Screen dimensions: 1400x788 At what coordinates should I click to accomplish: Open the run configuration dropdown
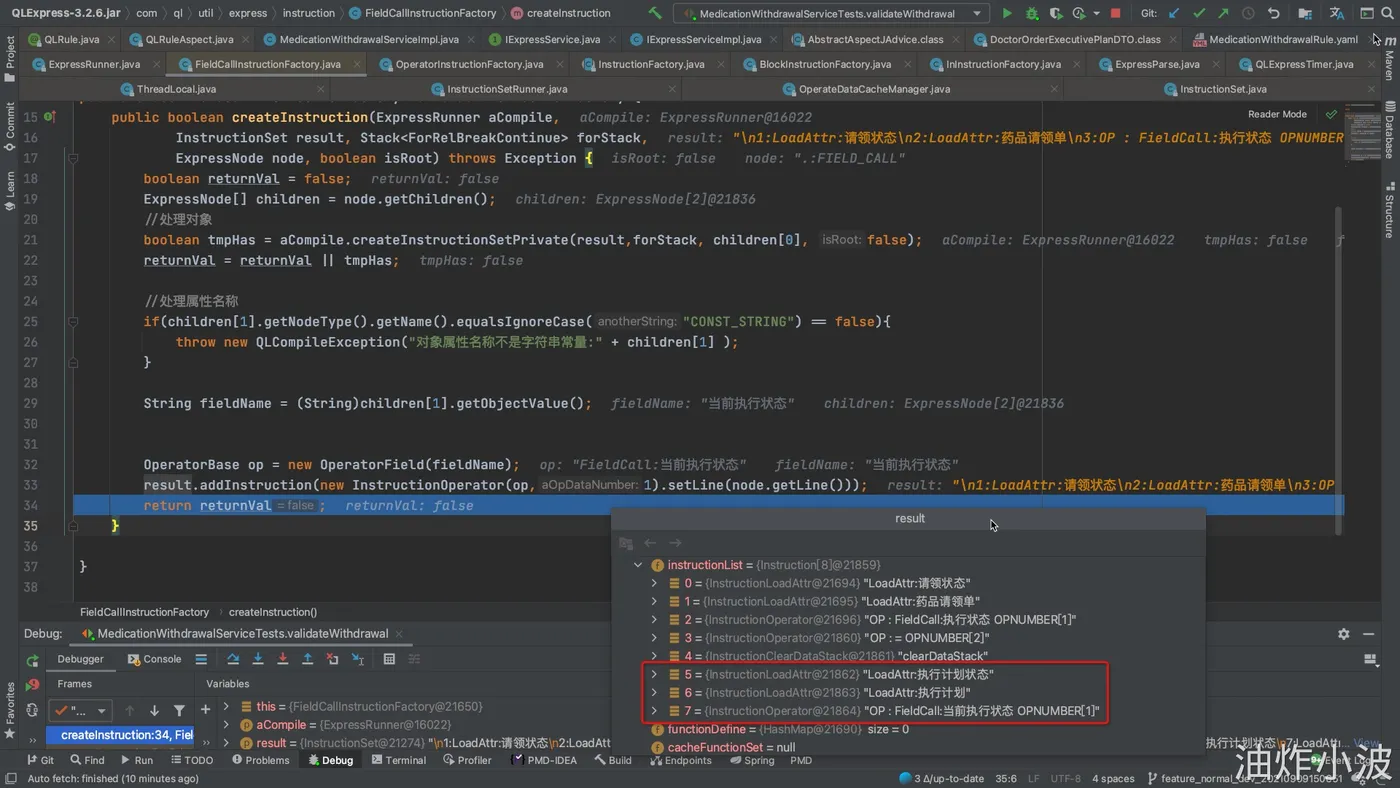point(976,14)
